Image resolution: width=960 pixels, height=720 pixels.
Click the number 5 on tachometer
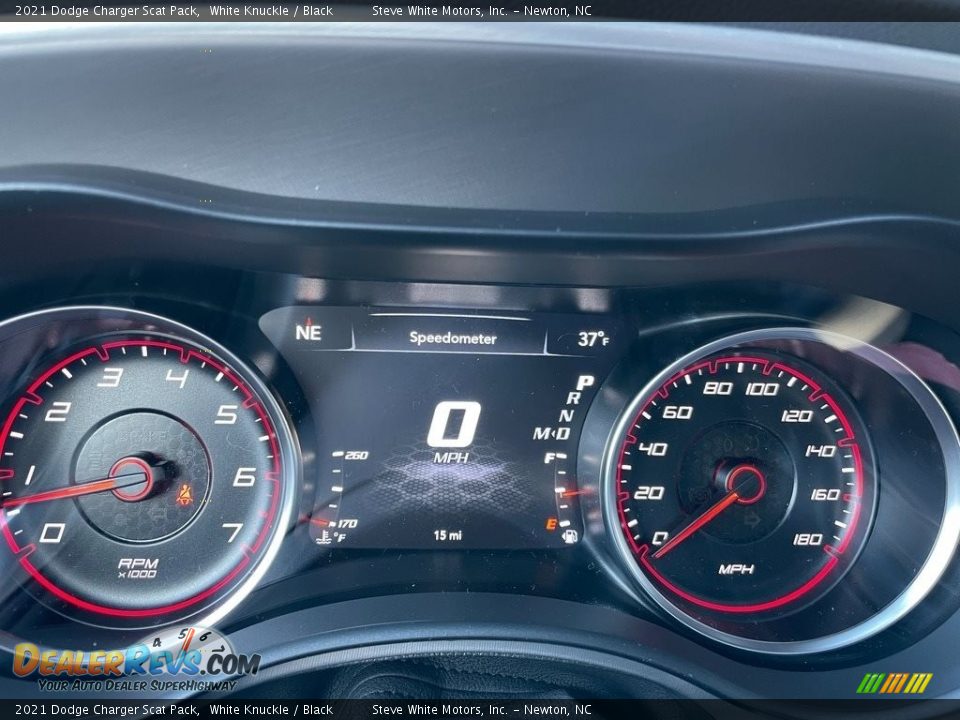[226, 414]
